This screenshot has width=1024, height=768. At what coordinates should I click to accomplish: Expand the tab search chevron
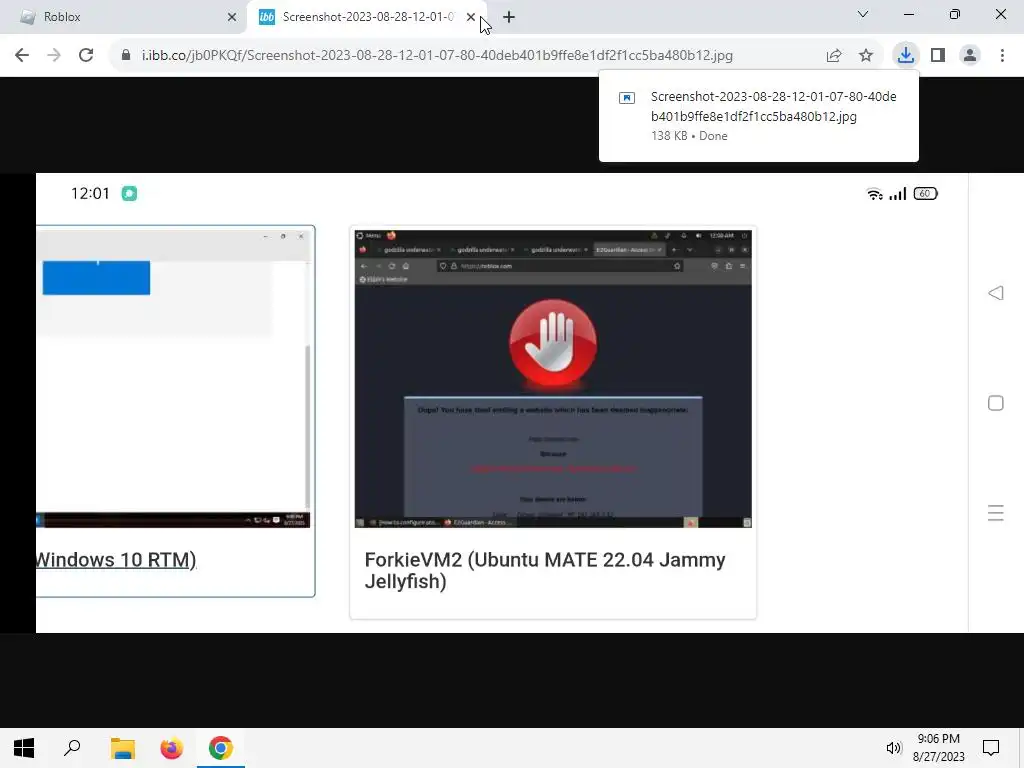(x=863, y=14)
